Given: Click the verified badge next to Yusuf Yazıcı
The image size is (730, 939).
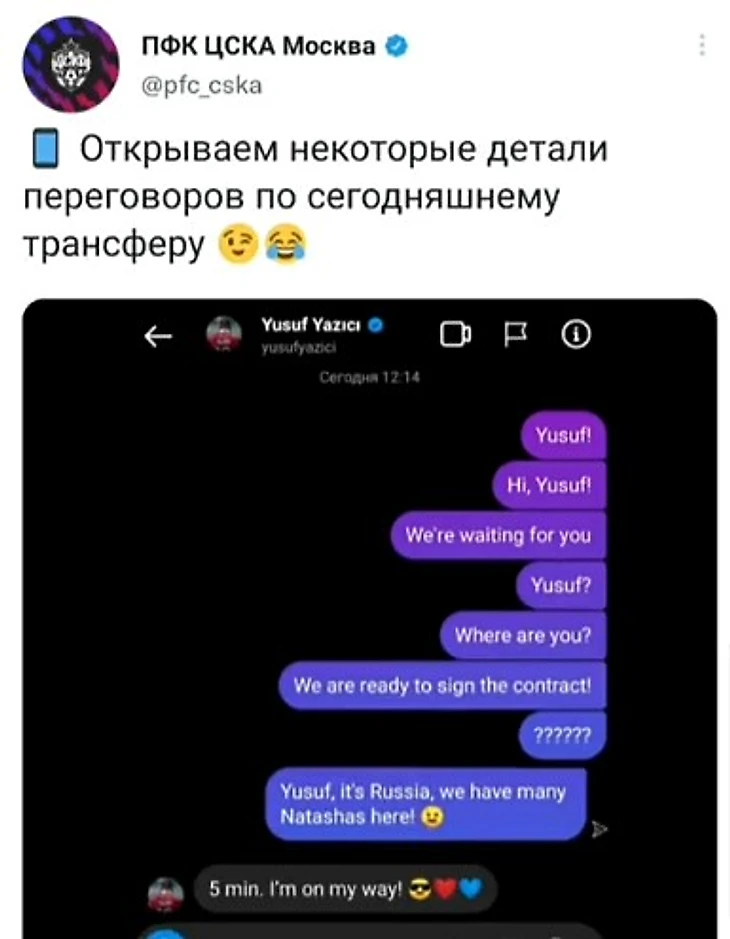Looking at the screenshot, I should click(375, 325).
